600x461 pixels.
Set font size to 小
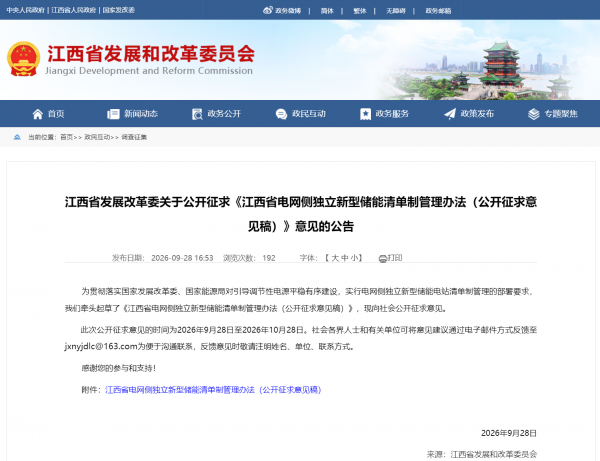(x=354, y=258)
